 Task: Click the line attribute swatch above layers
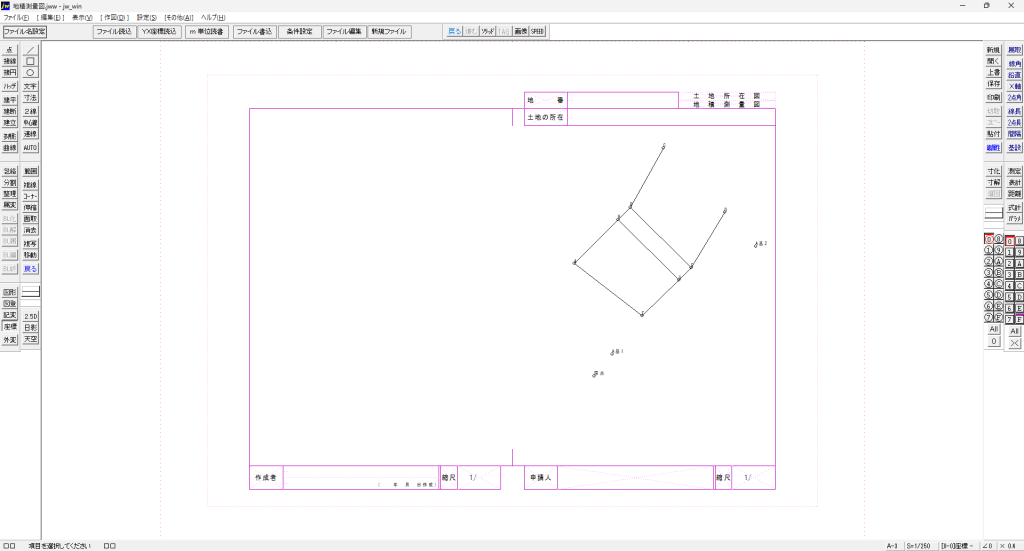coord(993,214)
